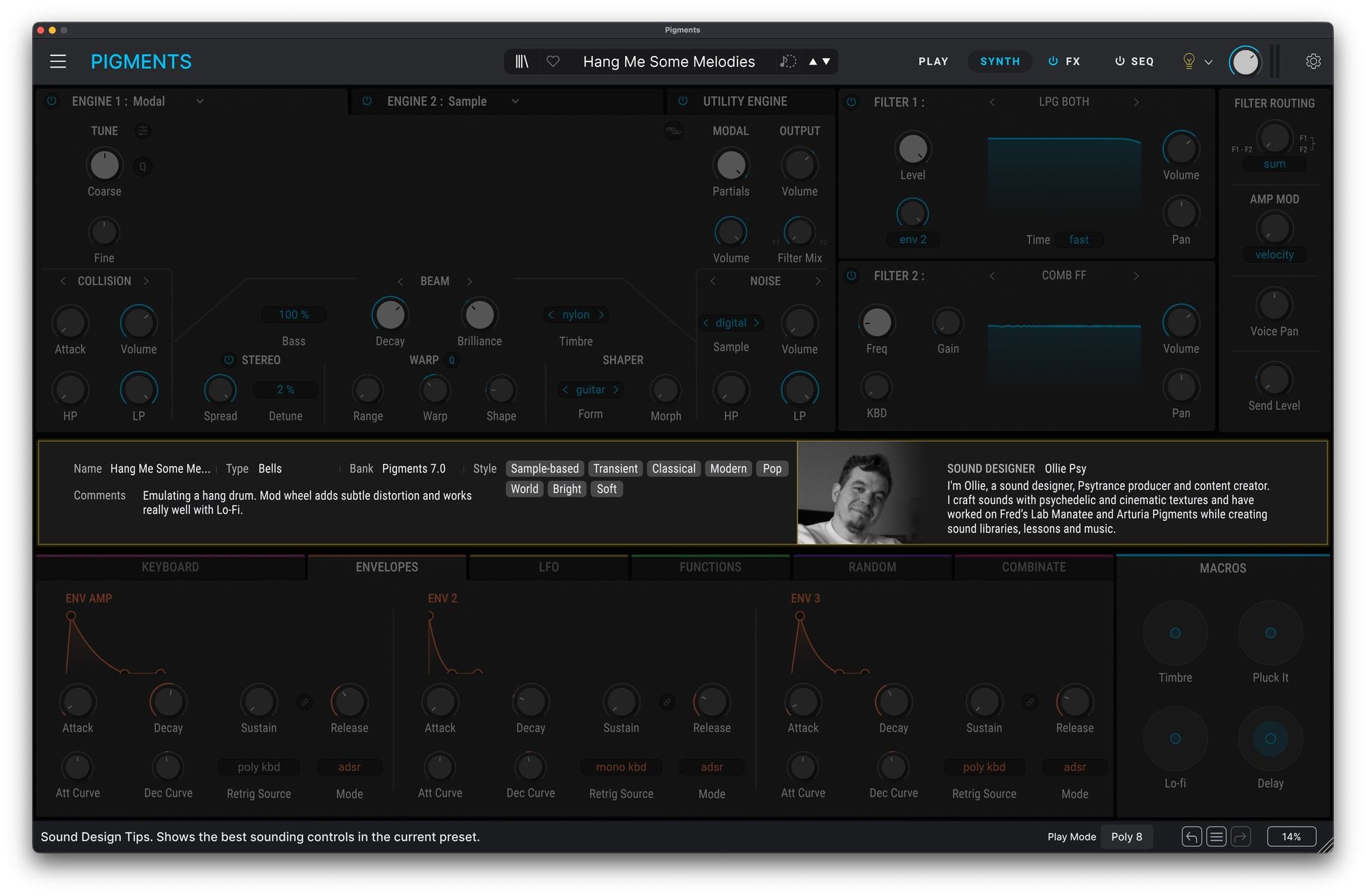Click the Bells type label
1366x896 pixels.
pos(270,468)
